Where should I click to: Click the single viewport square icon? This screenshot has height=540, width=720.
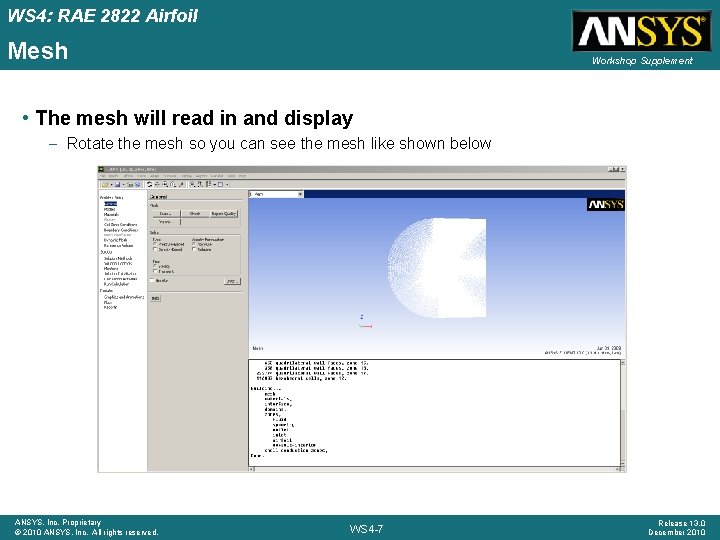click(x=220, y=185)
